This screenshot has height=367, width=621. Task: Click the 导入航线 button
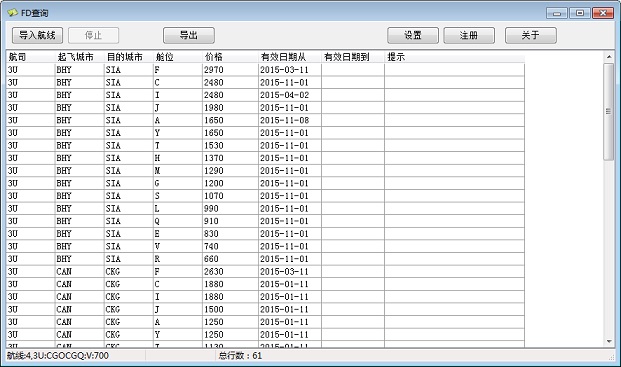pyautogui.click(x=37, y=35)
